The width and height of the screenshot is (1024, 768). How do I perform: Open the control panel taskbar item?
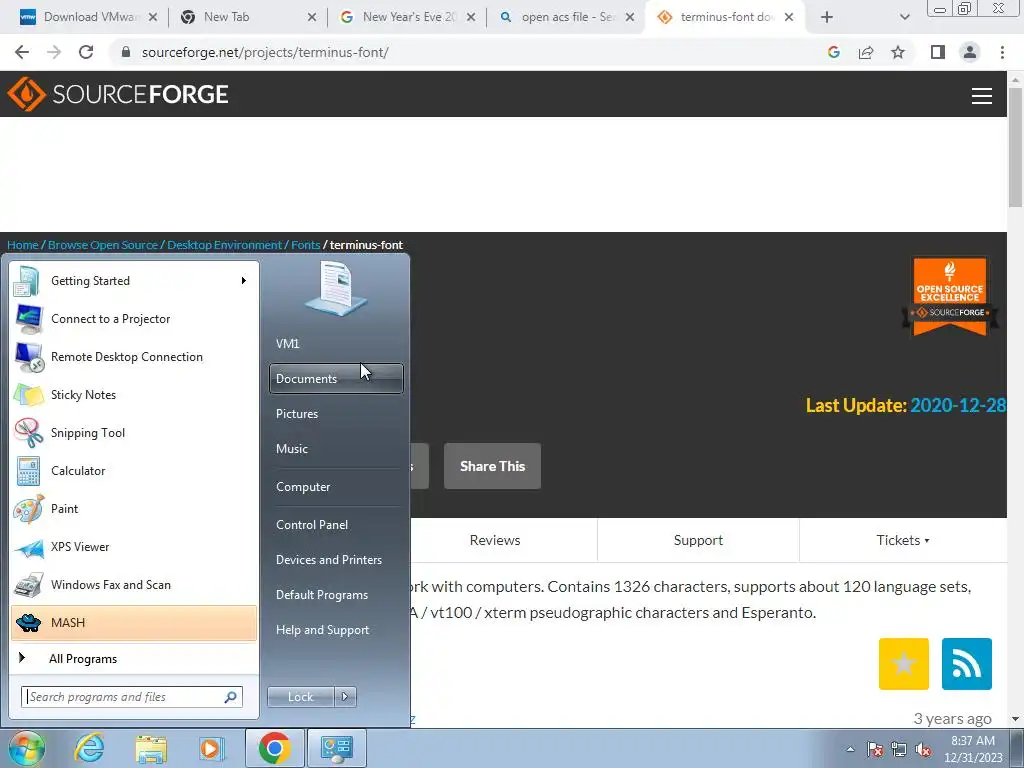(336, 748)
